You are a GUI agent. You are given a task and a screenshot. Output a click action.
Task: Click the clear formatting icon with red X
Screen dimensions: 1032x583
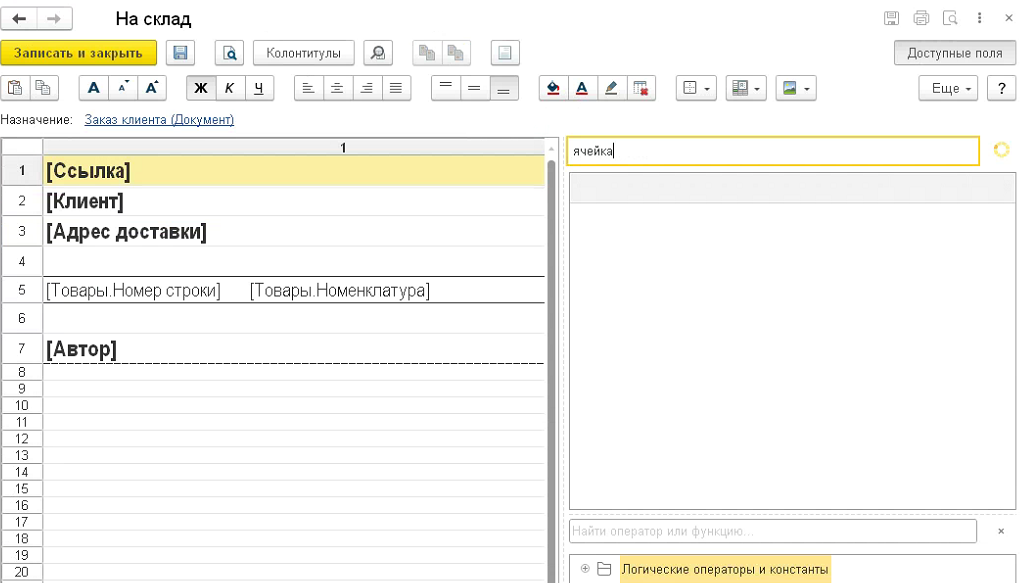640,88
